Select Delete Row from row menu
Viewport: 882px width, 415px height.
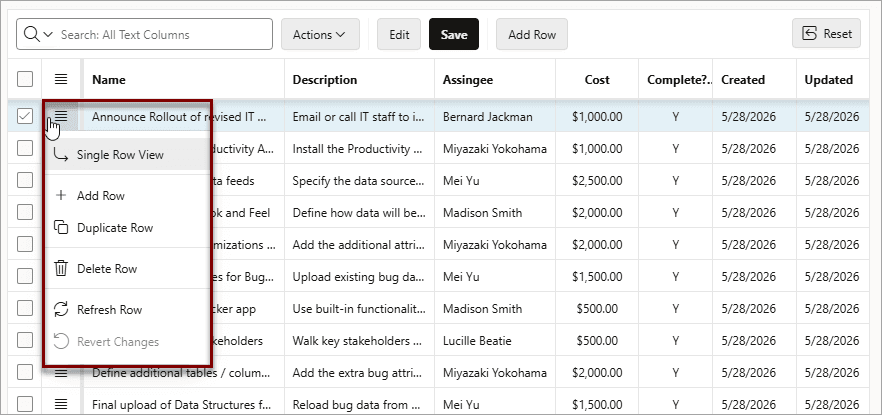(128, 269)
